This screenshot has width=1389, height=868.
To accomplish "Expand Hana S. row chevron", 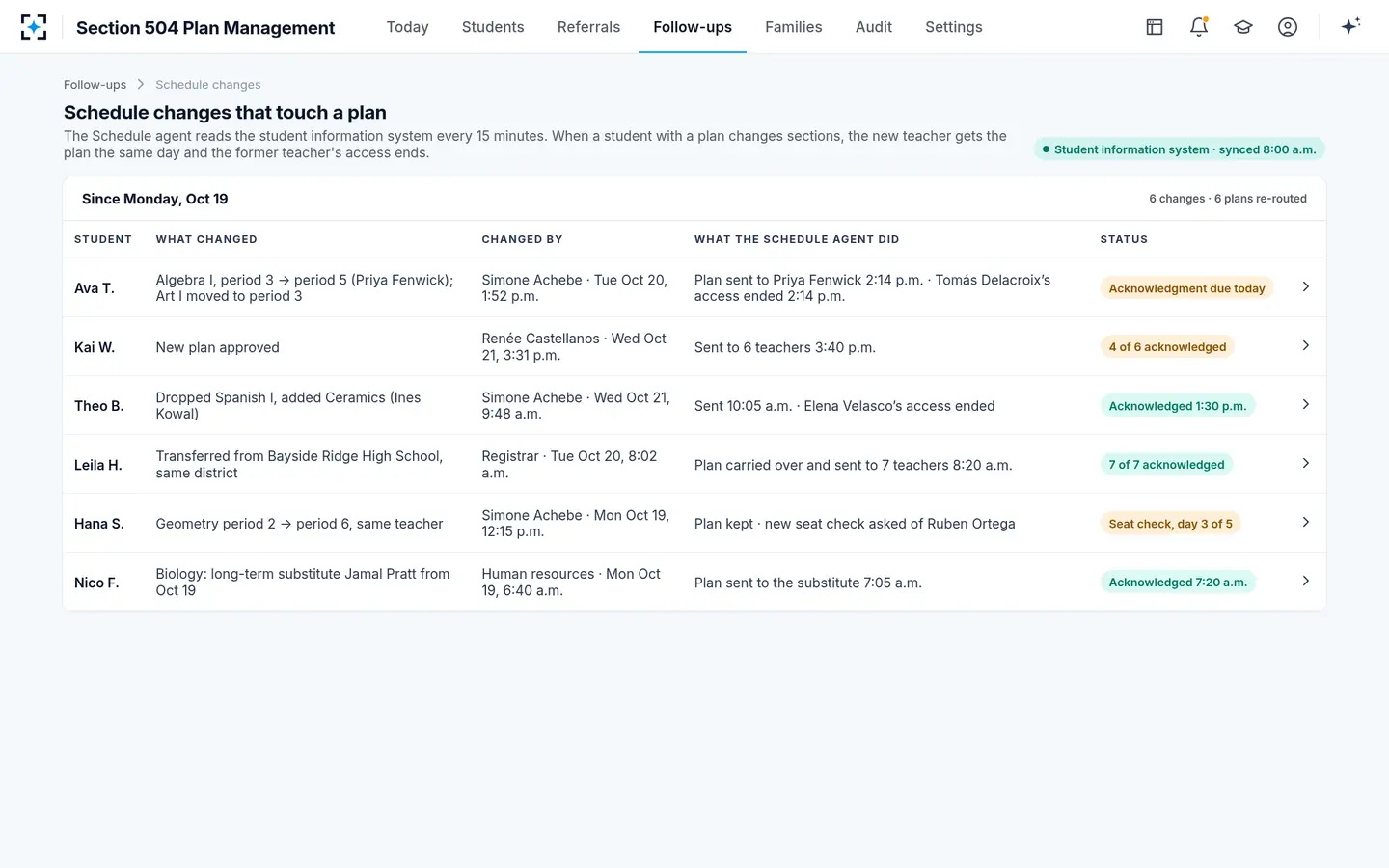I will pos(1305,522).
